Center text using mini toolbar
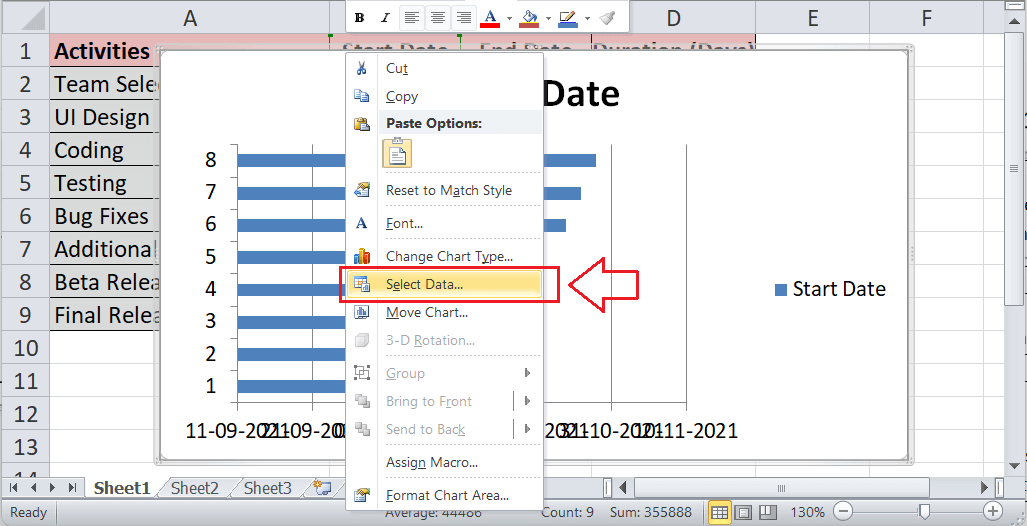 (x=438, y=18)
